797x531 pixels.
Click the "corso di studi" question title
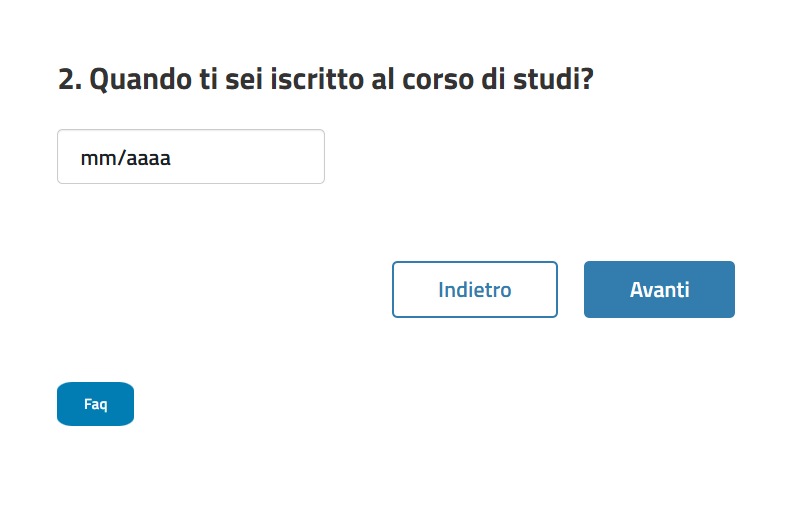tap(325, 80)
